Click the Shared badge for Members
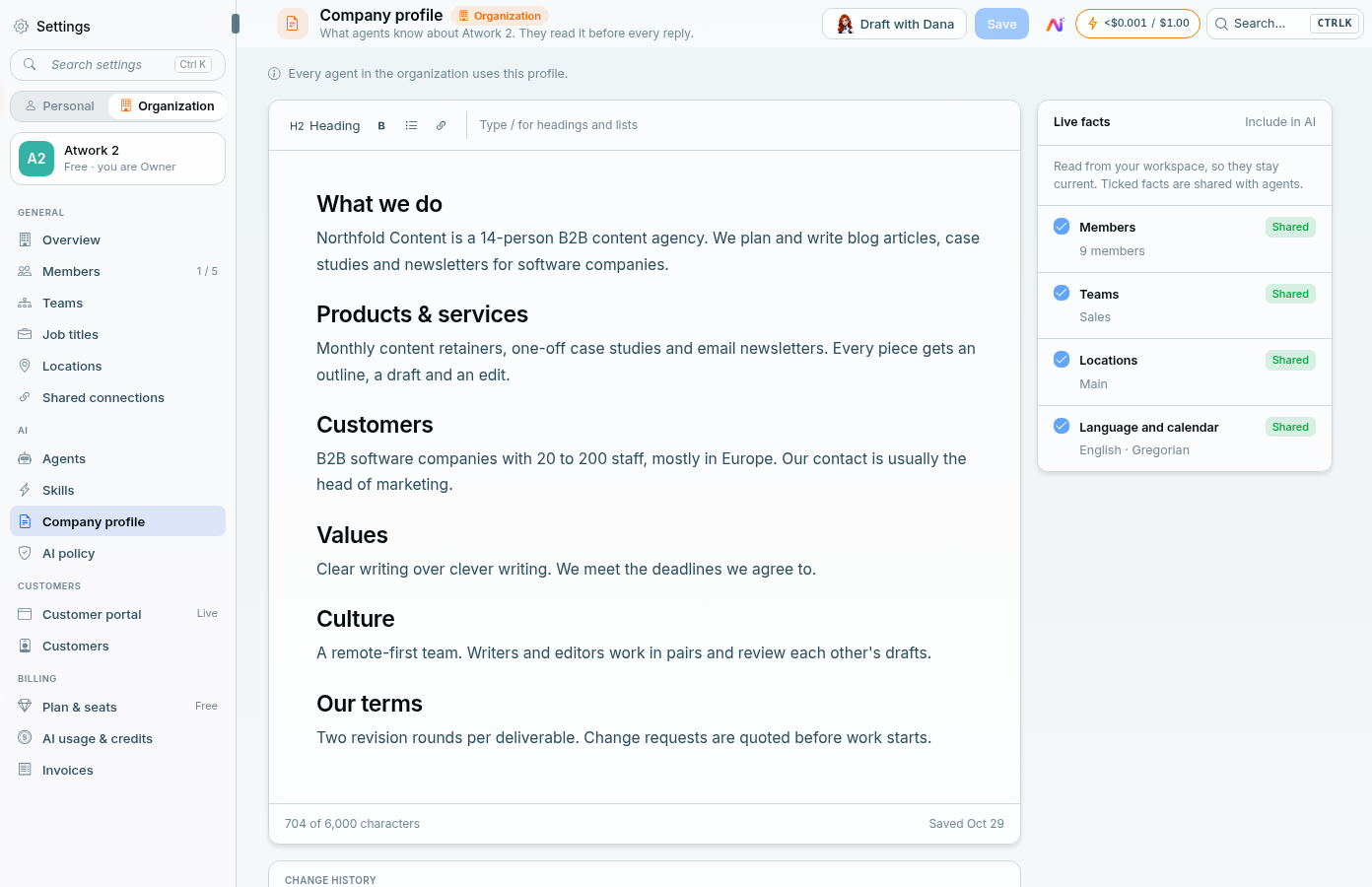 [x=1290, y=227]
